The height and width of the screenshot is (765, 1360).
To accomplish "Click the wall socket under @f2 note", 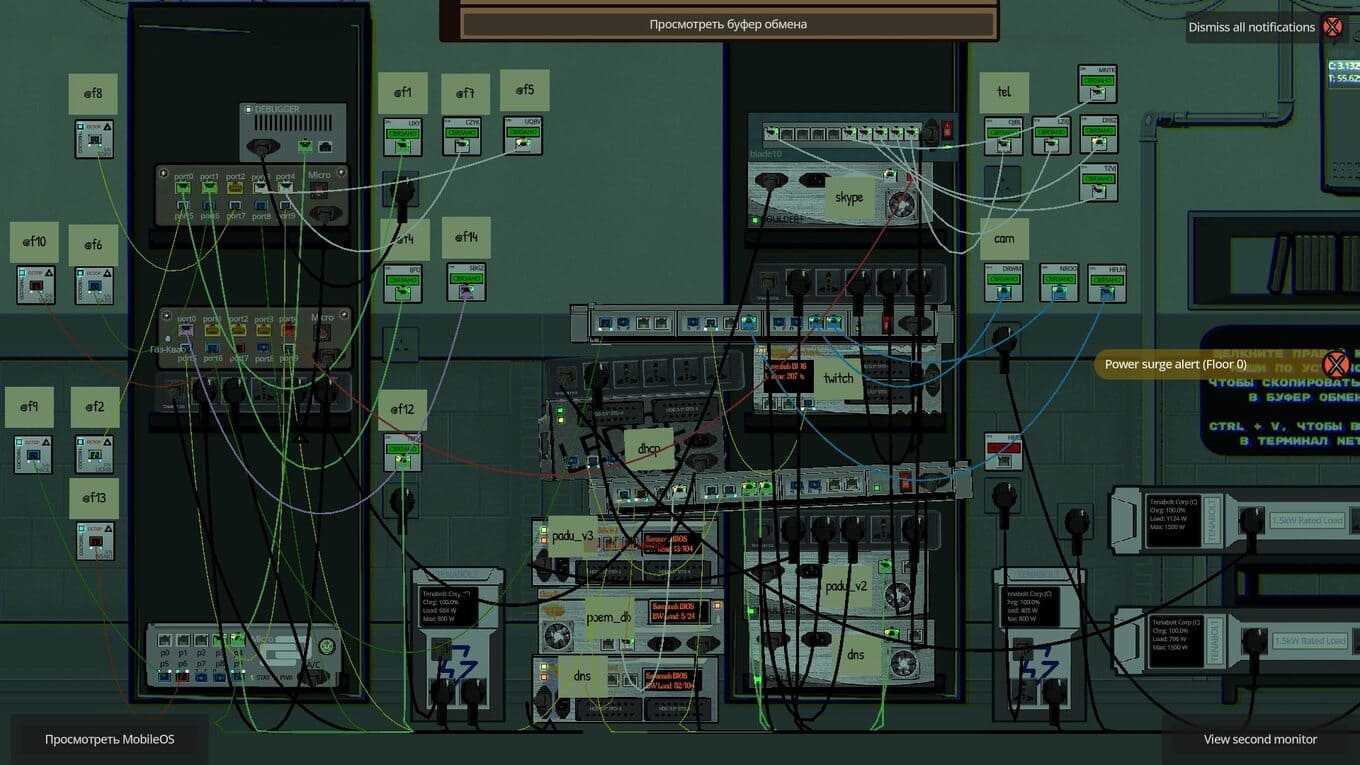I will 94,454.
